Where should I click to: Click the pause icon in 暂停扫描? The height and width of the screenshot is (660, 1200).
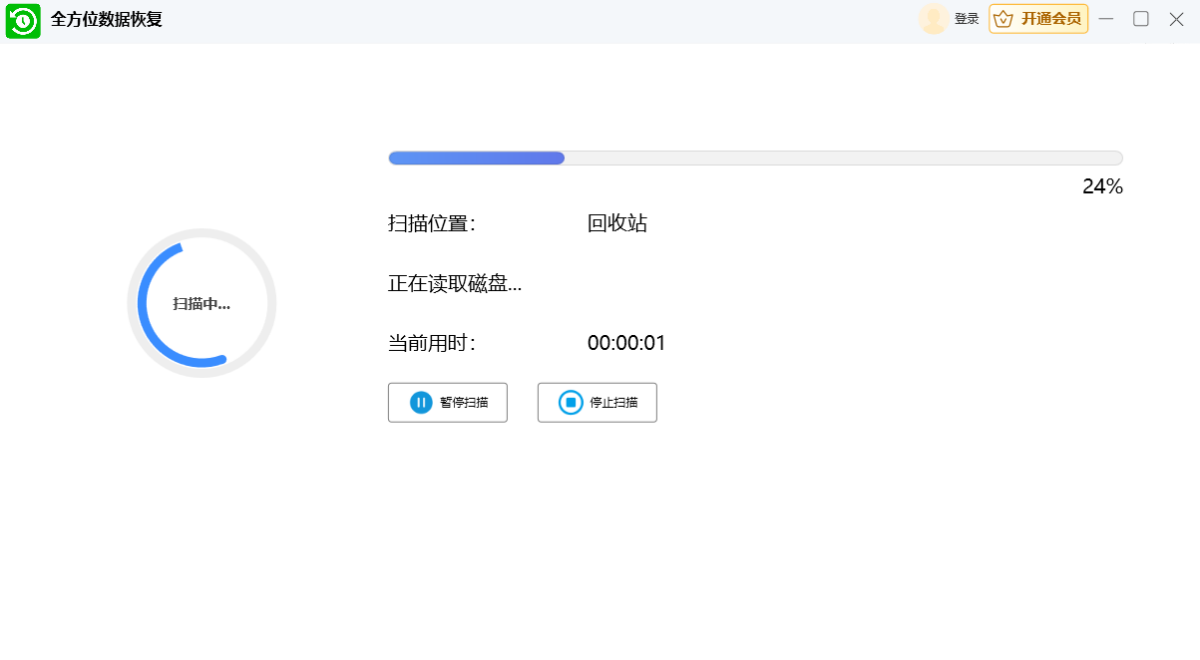(x=421, y=403)
